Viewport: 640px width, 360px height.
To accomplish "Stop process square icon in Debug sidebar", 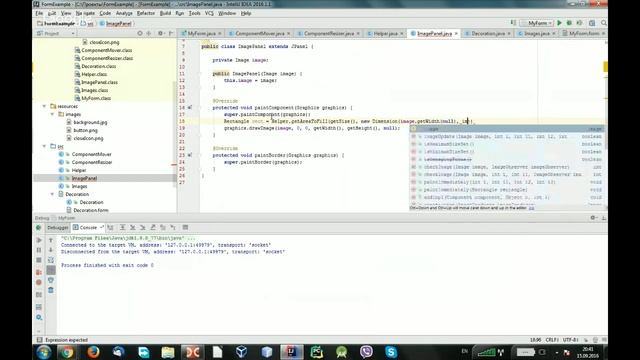I will [39, 260].
